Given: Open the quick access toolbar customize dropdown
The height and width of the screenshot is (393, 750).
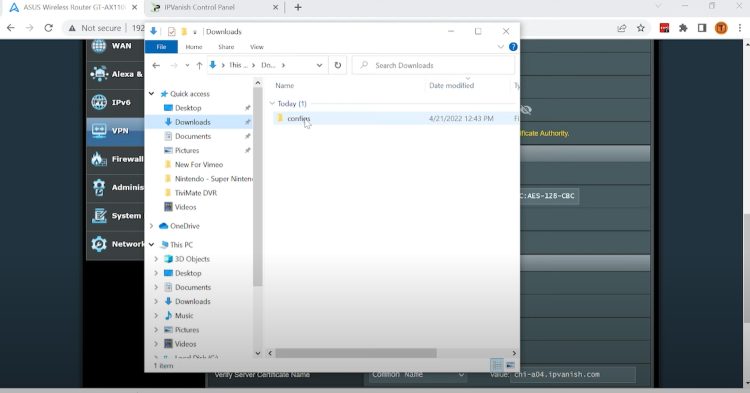Looking at the screenshot, I should point(195,32).
